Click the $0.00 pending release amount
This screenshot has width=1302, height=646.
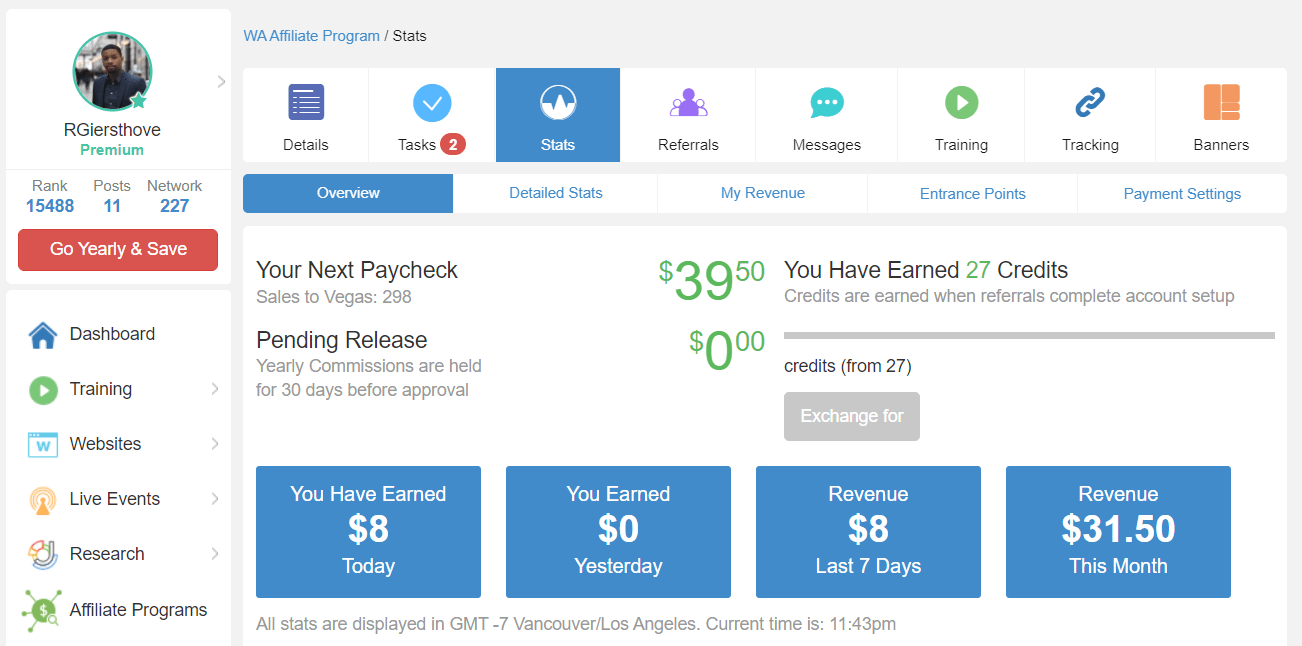pos(727,350)
